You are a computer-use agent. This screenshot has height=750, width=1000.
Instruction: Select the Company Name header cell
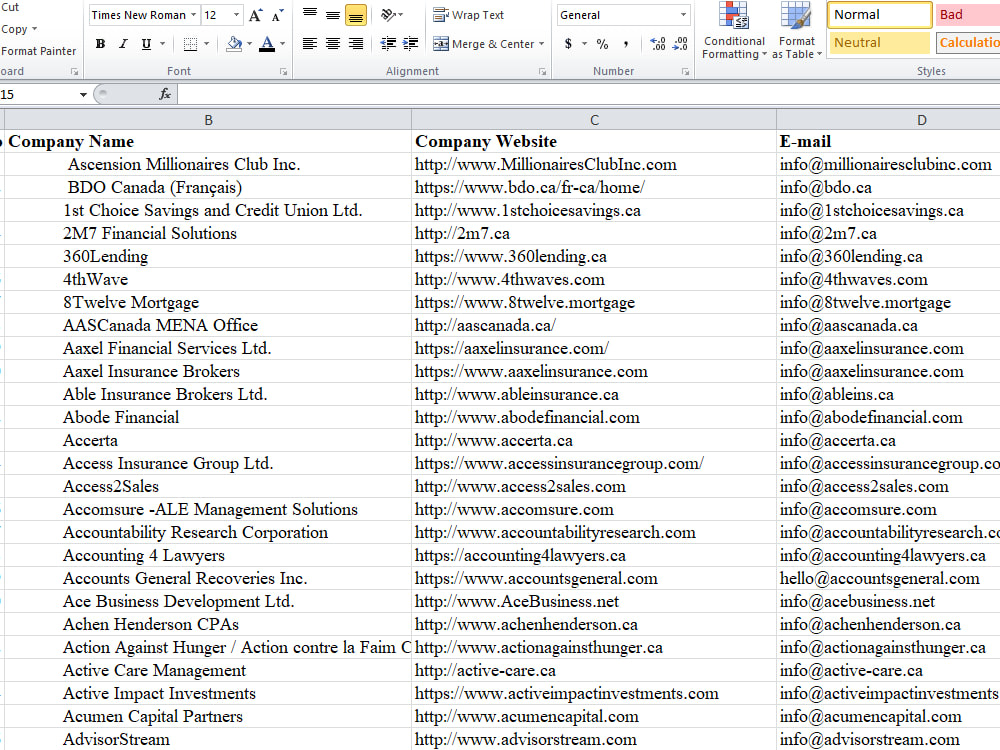coord(208,142)
